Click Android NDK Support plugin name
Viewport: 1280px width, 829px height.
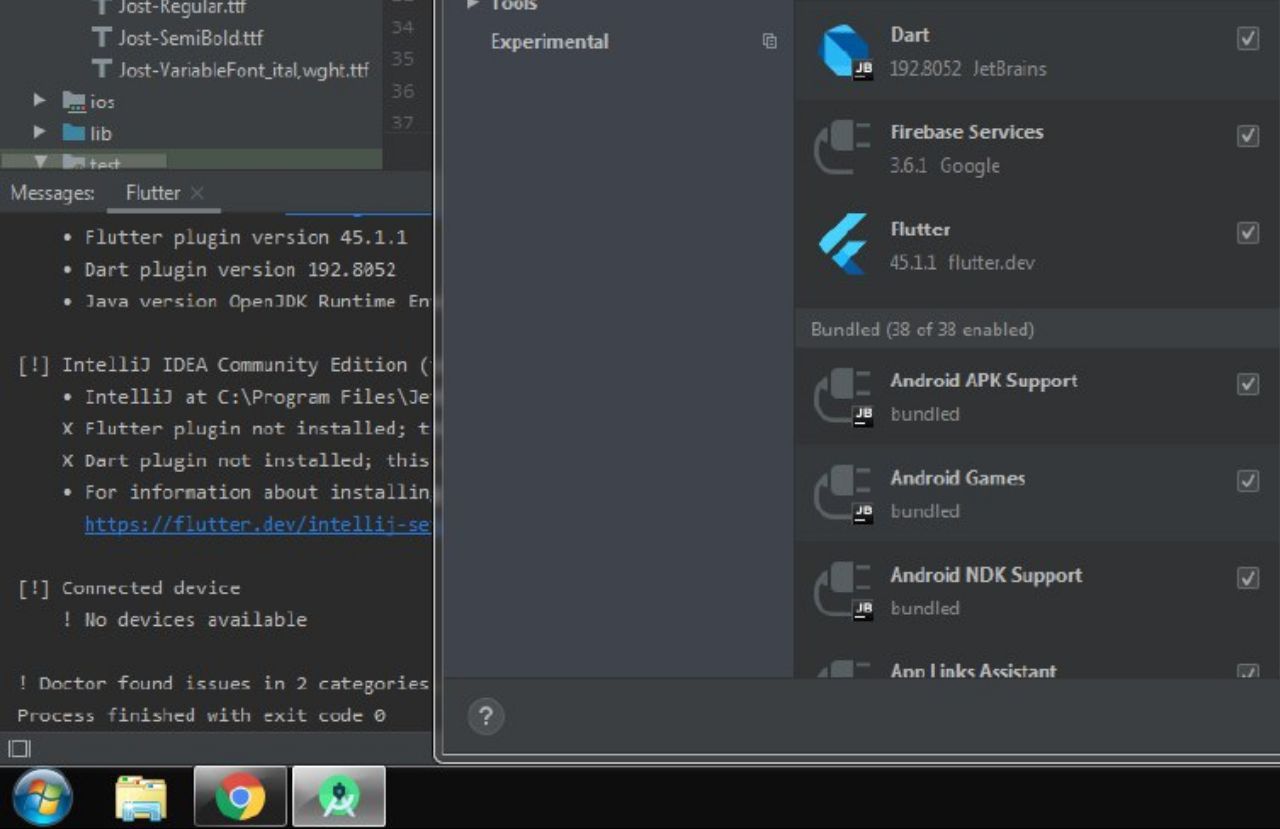(x=987, y=575)
